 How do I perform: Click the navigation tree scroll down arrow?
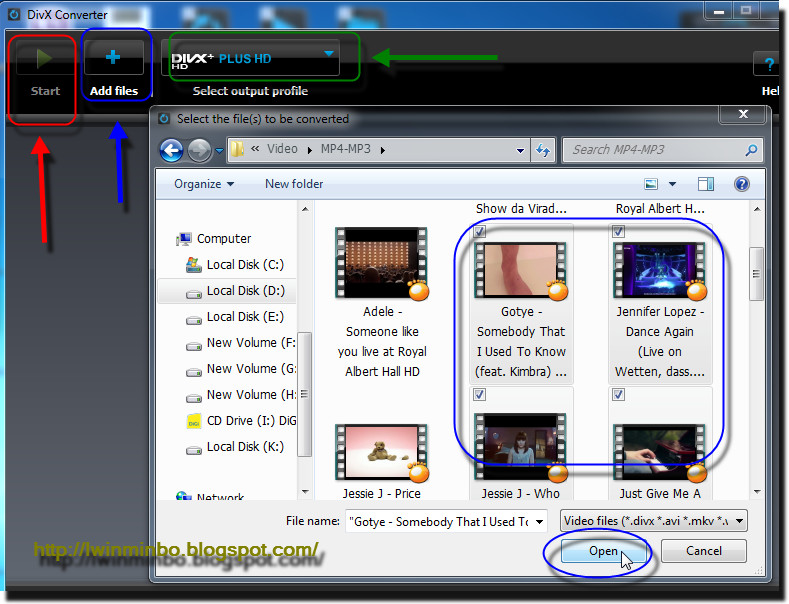(305, 492)
